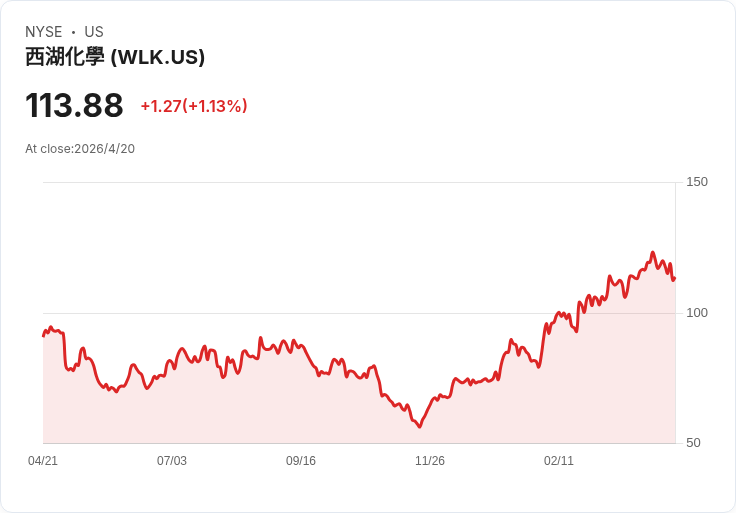The height and width of the screenshot is (513, 736).
Task: Click the lowest point of the price line
Action: 420,427
